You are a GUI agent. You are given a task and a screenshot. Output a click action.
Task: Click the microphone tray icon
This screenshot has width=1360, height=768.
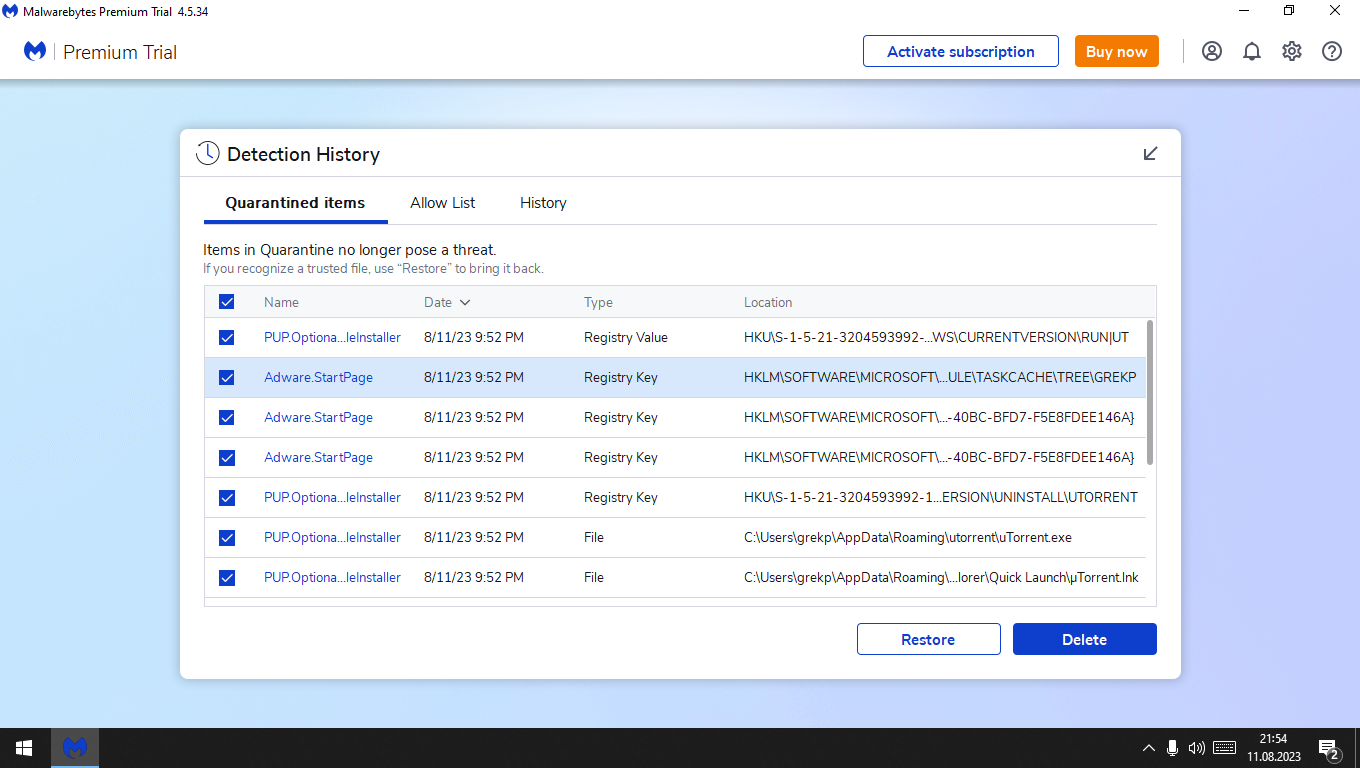tap(1172, 748)
